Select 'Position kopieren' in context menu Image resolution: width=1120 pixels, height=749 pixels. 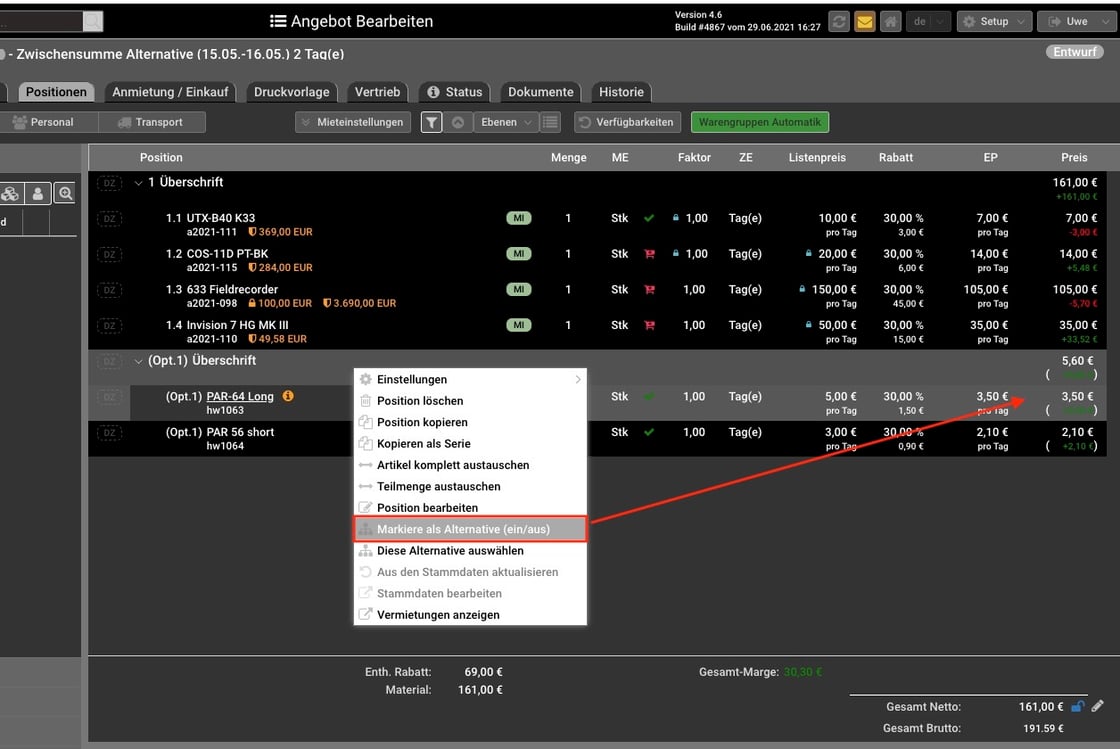(422, 422)
